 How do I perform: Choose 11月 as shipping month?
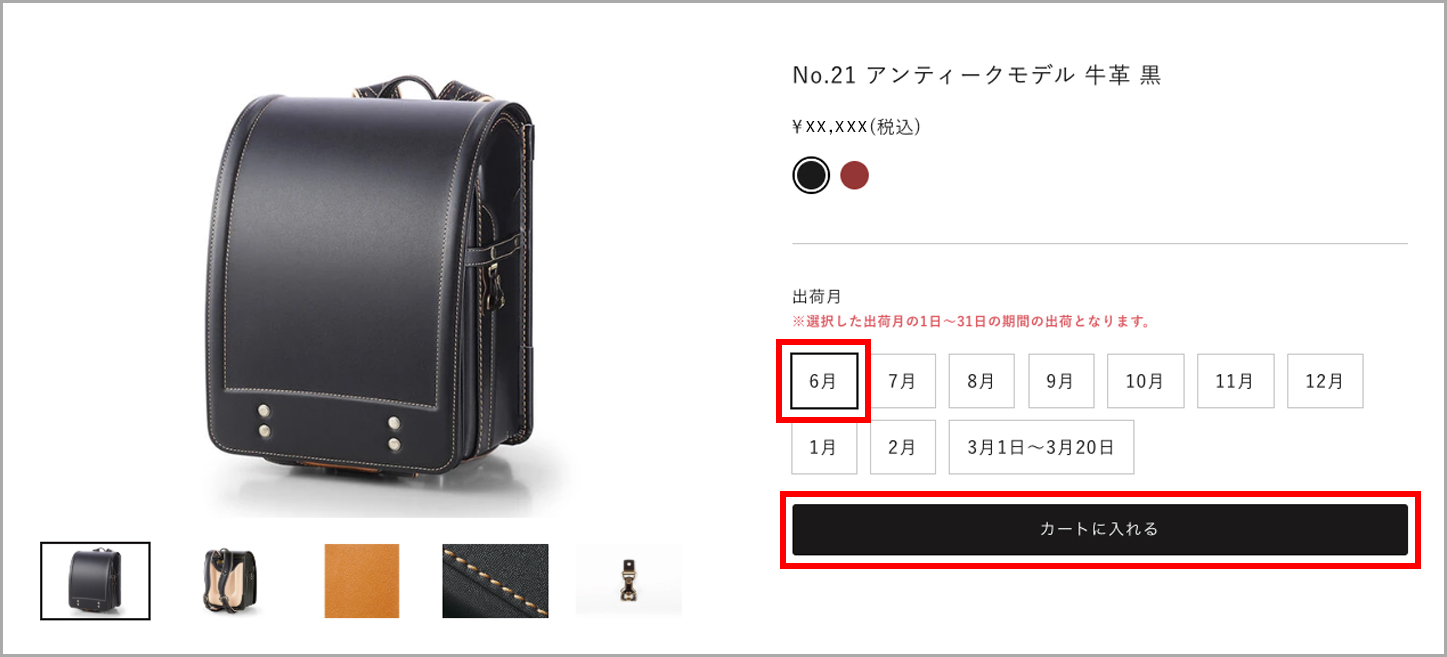[1235, 381]
